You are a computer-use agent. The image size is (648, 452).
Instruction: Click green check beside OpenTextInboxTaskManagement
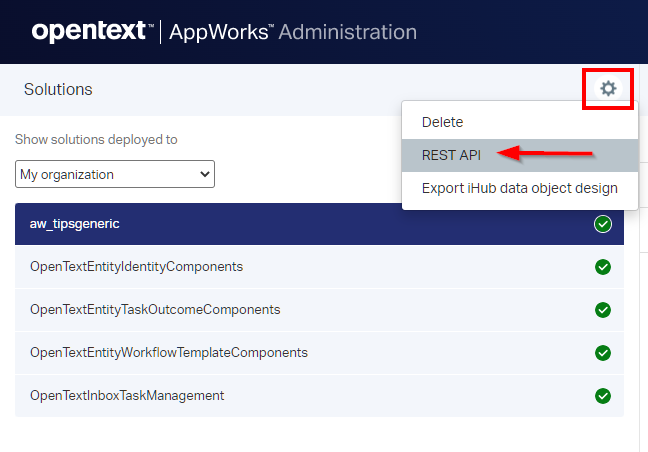(x=602, y=396)
